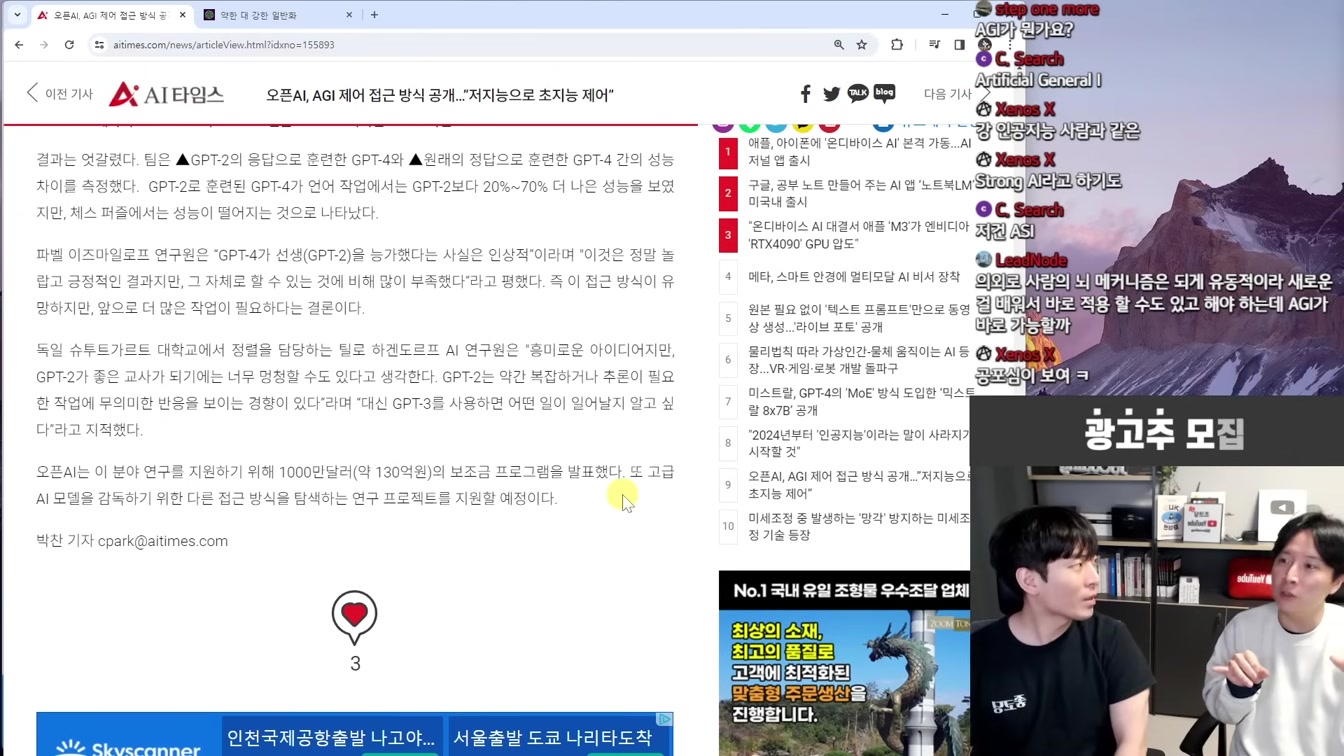The width and height of the screenshot is (1344, 756).
Task: Click the article headline in sticky header
Action: click(x=439, y=94)
